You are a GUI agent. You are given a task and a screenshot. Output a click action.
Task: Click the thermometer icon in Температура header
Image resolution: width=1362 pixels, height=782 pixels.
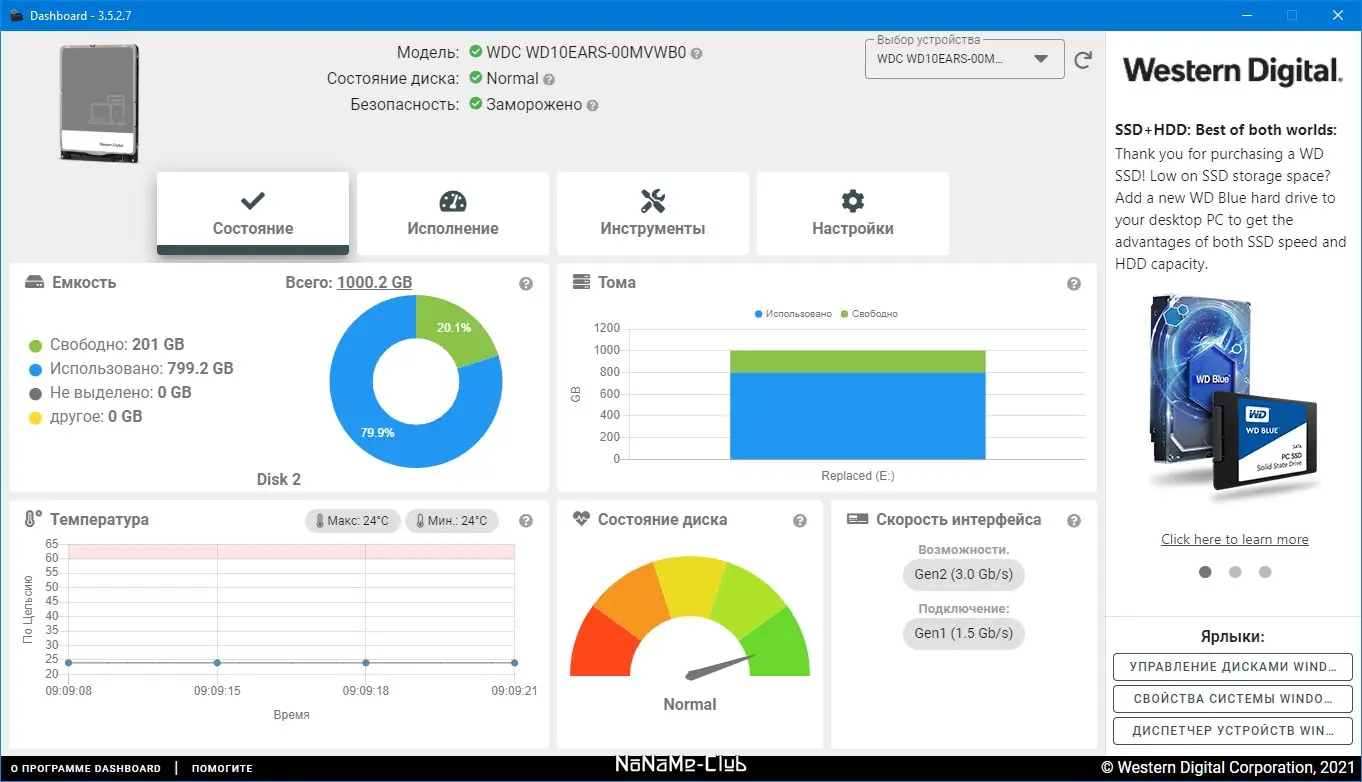click(33, 520)
